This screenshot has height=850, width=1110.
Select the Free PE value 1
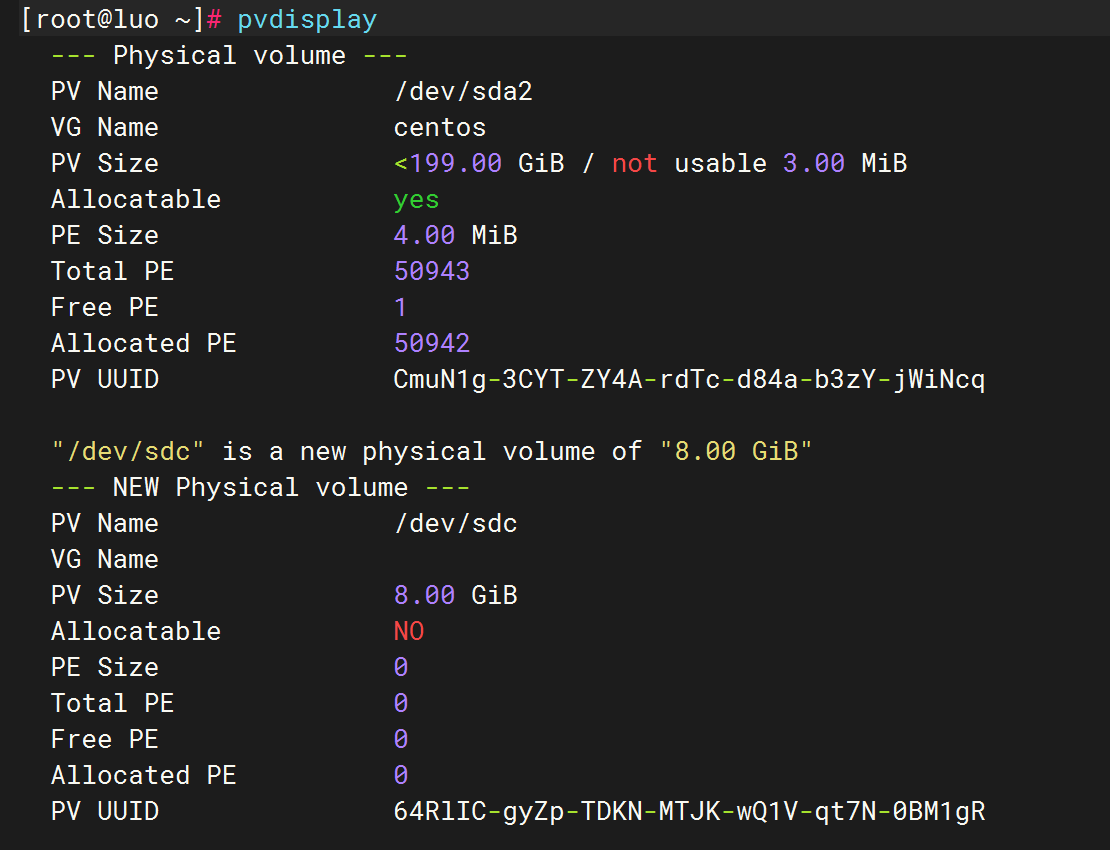click(x=400, y=307)
